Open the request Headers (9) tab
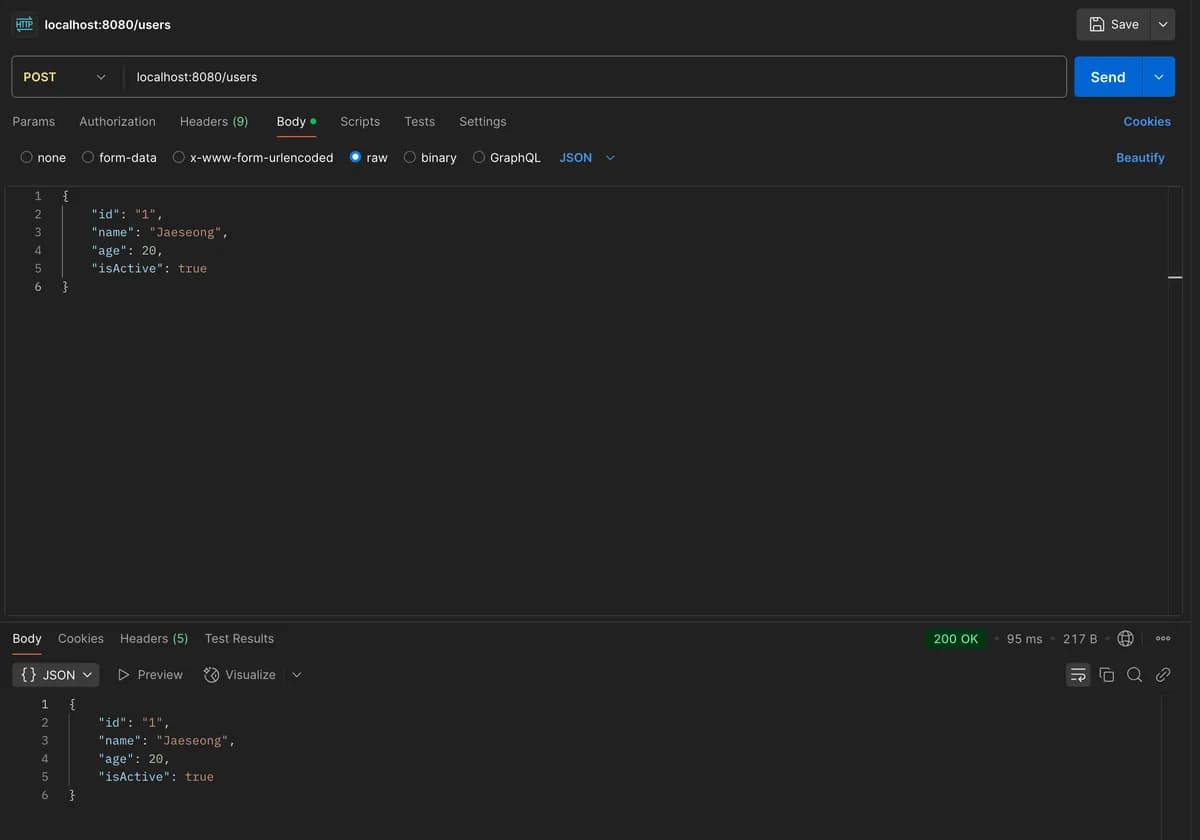This screenshot has width=1200, height=840. (214, 121)
